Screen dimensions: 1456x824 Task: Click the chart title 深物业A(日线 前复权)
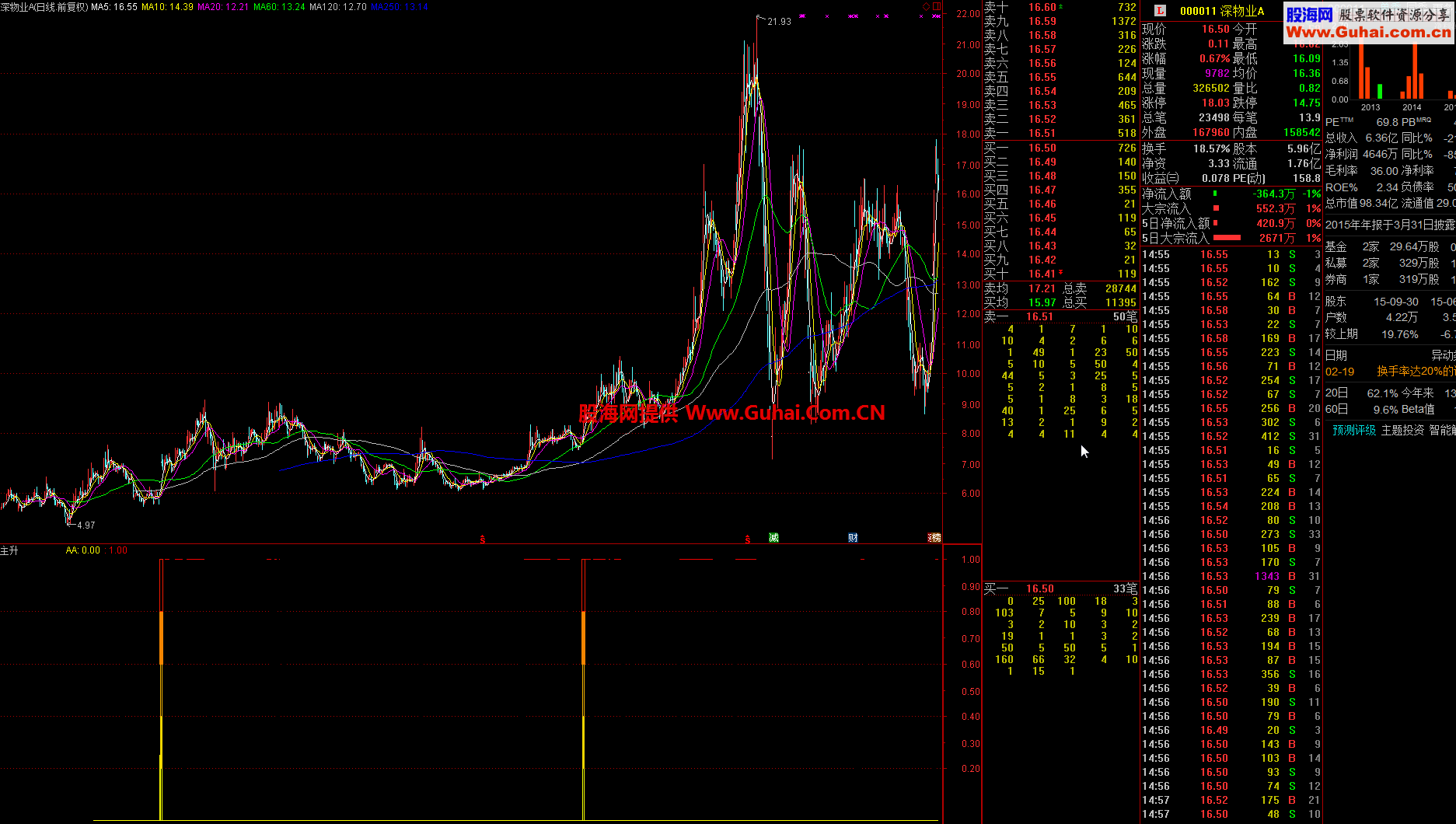coord(44,6)
